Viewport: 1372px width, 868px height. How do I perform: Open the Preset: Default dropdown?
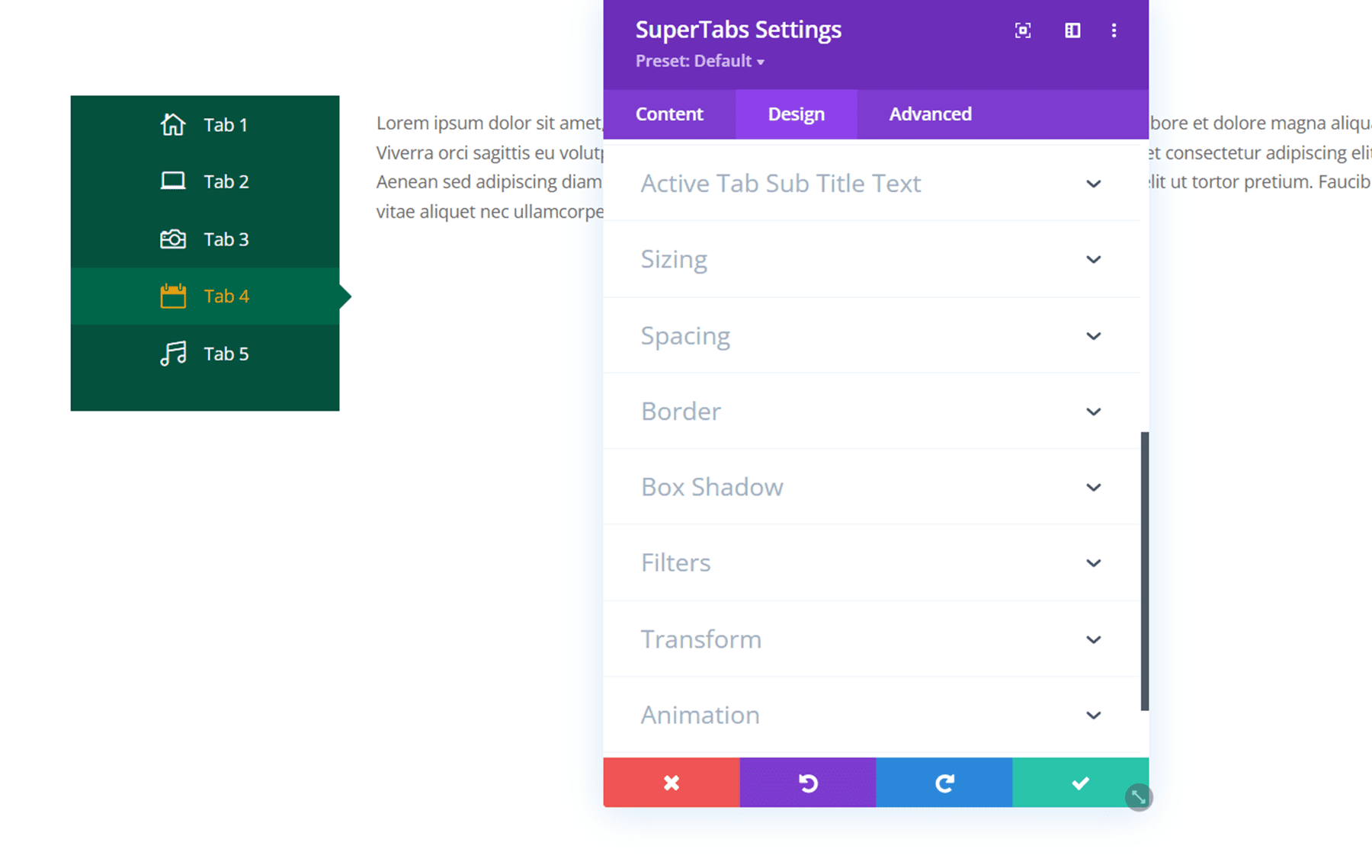click(699, 61)
